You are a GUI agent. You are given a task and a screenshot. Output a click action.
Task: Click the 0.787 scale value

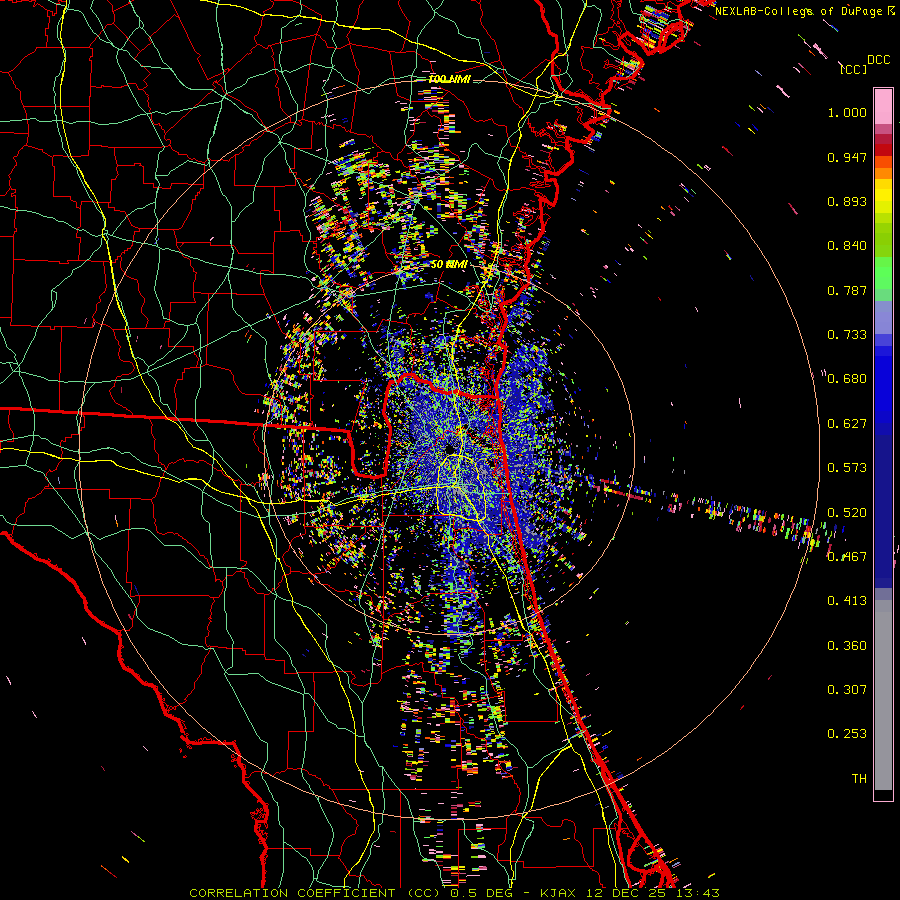point(847,290)
